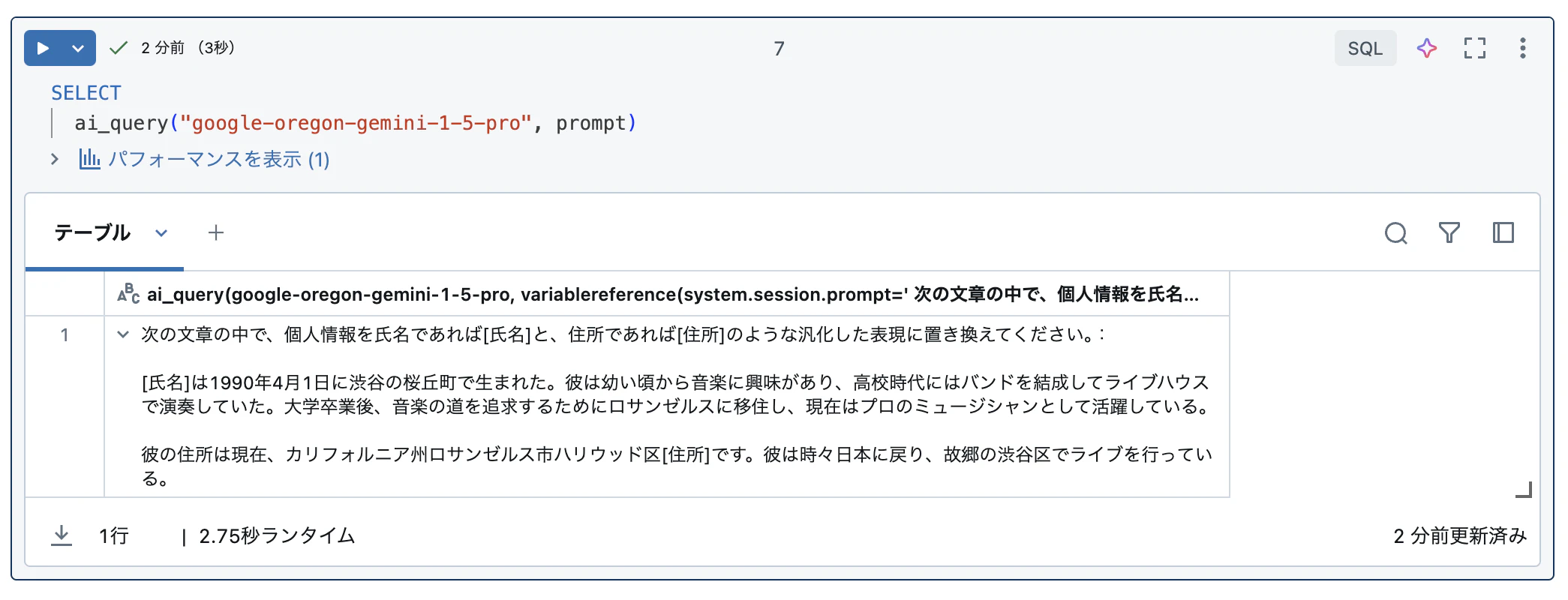Run the SQL cell with play button

coord(43,48)
